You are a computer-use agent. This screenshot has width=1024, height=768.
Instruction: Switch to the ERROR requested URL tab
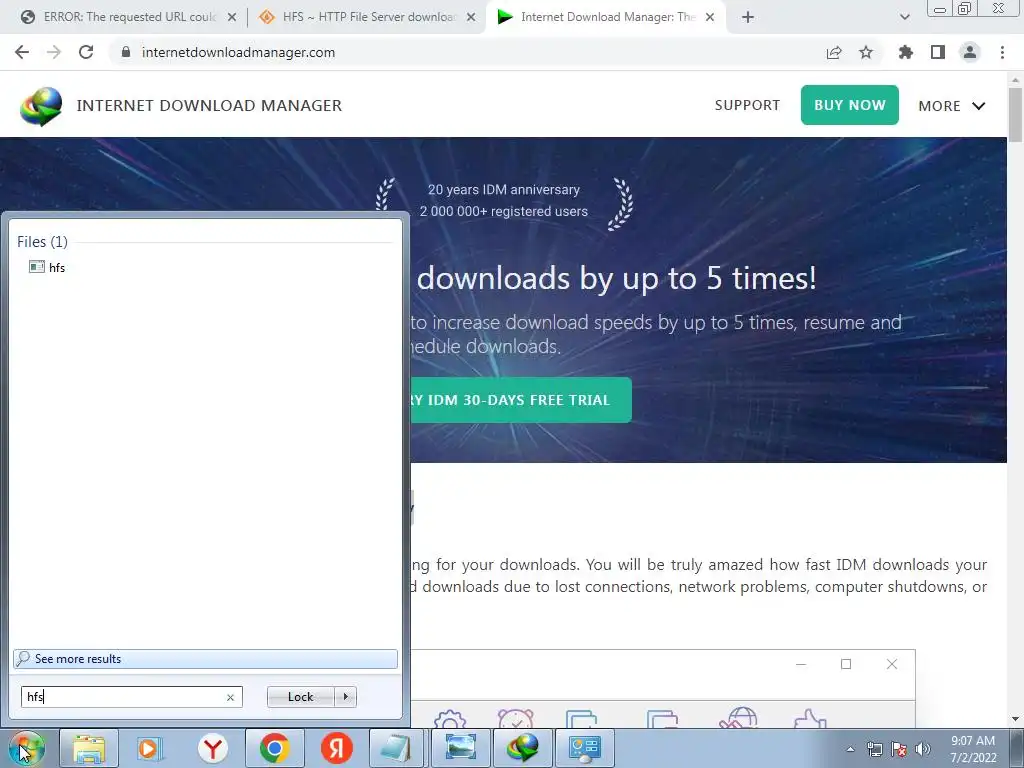click(128, 17)
